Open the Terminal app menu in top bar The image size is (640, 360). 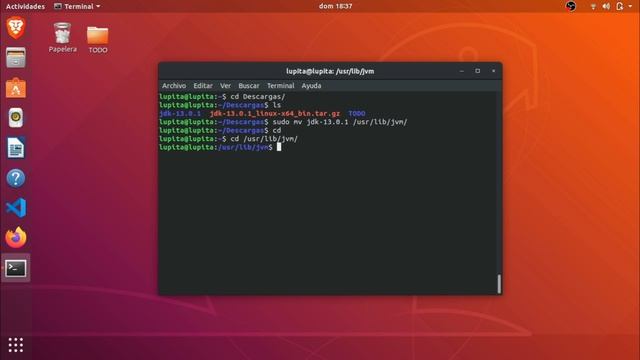point(77,6)
